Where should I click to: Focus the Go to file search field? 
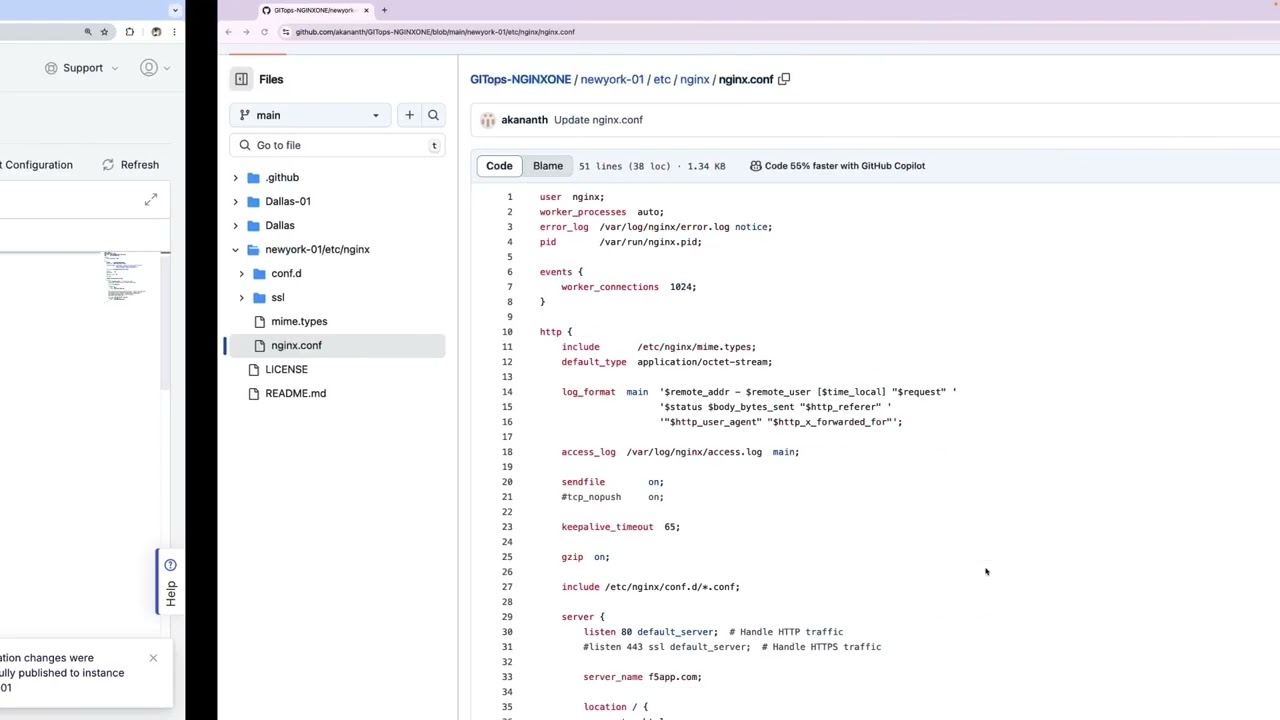(x=337, y=145)
